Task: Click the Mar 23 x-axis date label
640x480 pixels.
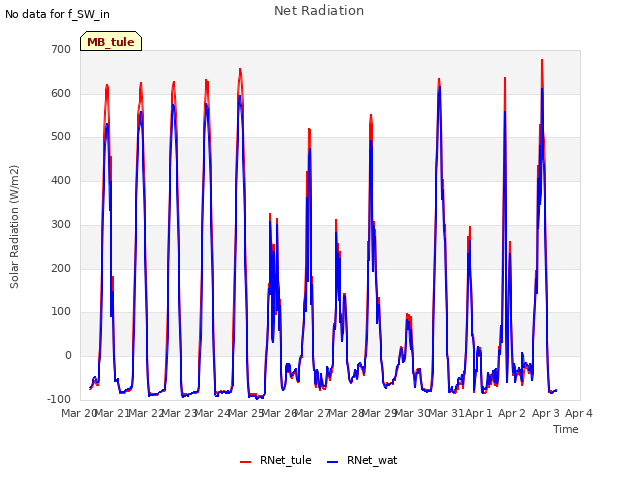Action: click(179, 413)
